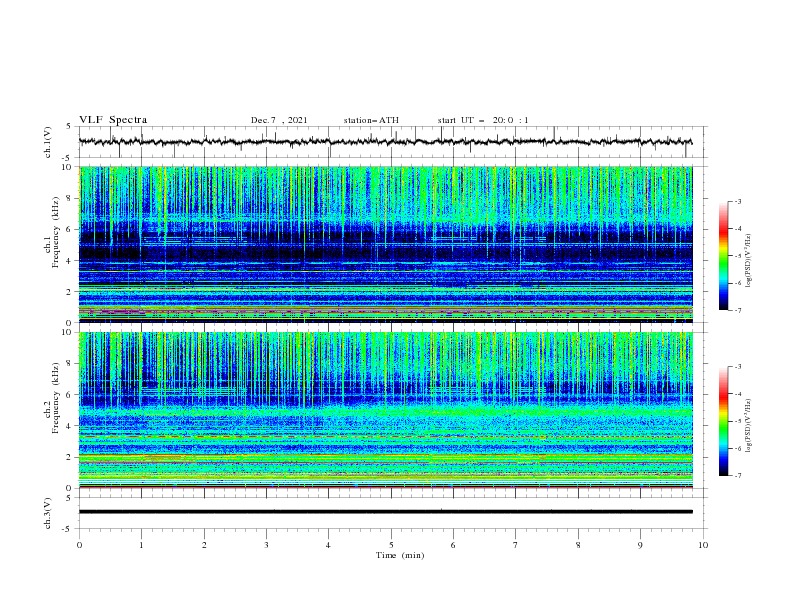
Task: Click time axis tick label '7'
Action: pos(516,545)
